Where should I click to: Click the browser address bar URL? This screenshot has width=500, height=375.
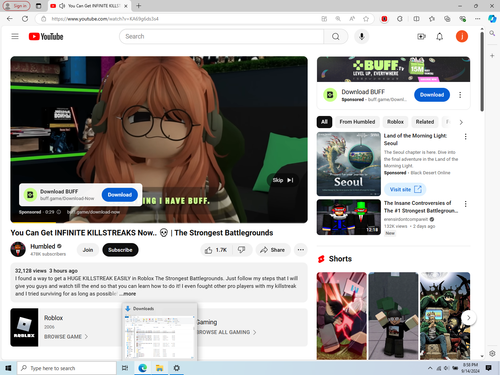[105, 19]
